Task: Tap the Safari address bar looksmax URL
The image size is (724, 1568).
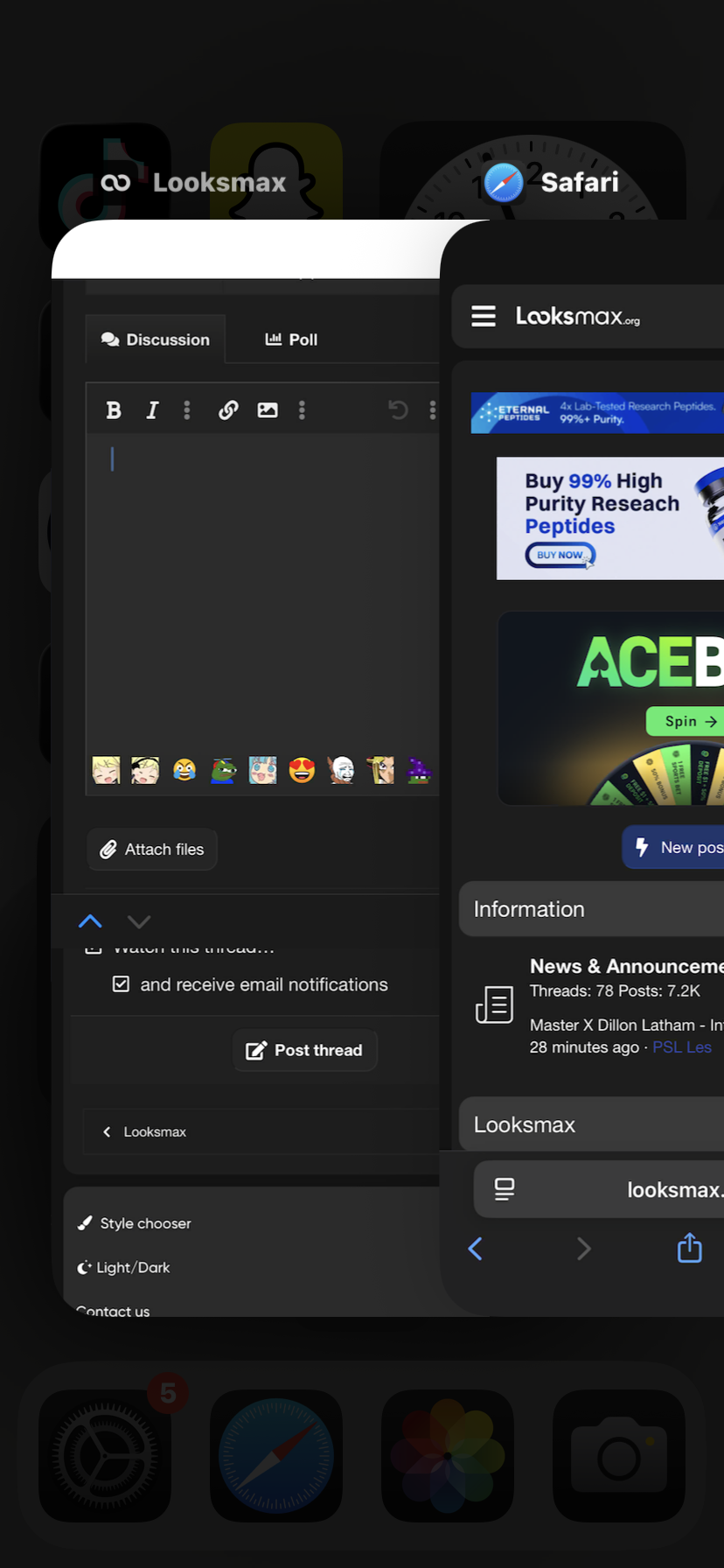Action: tap(674, 1190)
